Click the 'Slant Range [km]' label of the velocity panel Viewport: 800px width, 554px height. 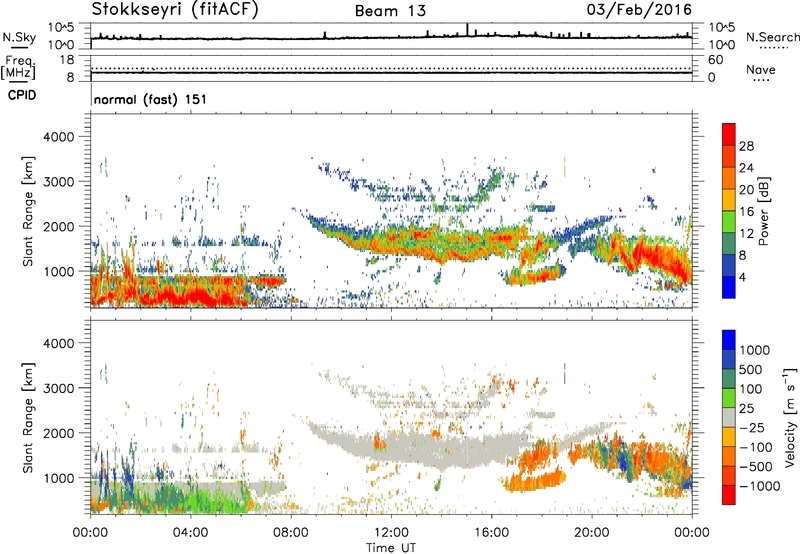[28, 418]
